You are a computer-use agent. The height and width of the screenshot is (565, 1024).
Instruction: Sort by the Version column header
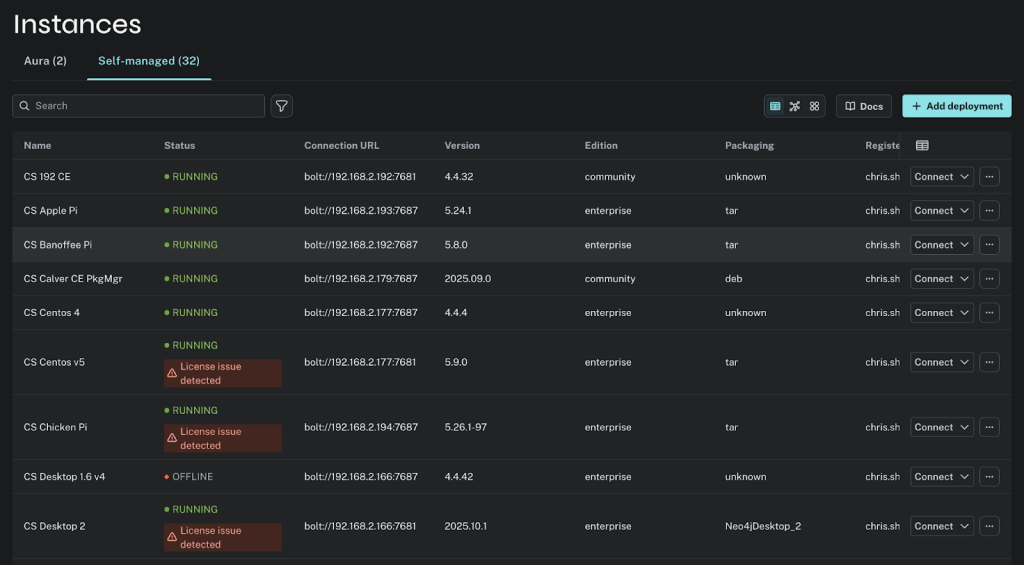click(462, 146)
